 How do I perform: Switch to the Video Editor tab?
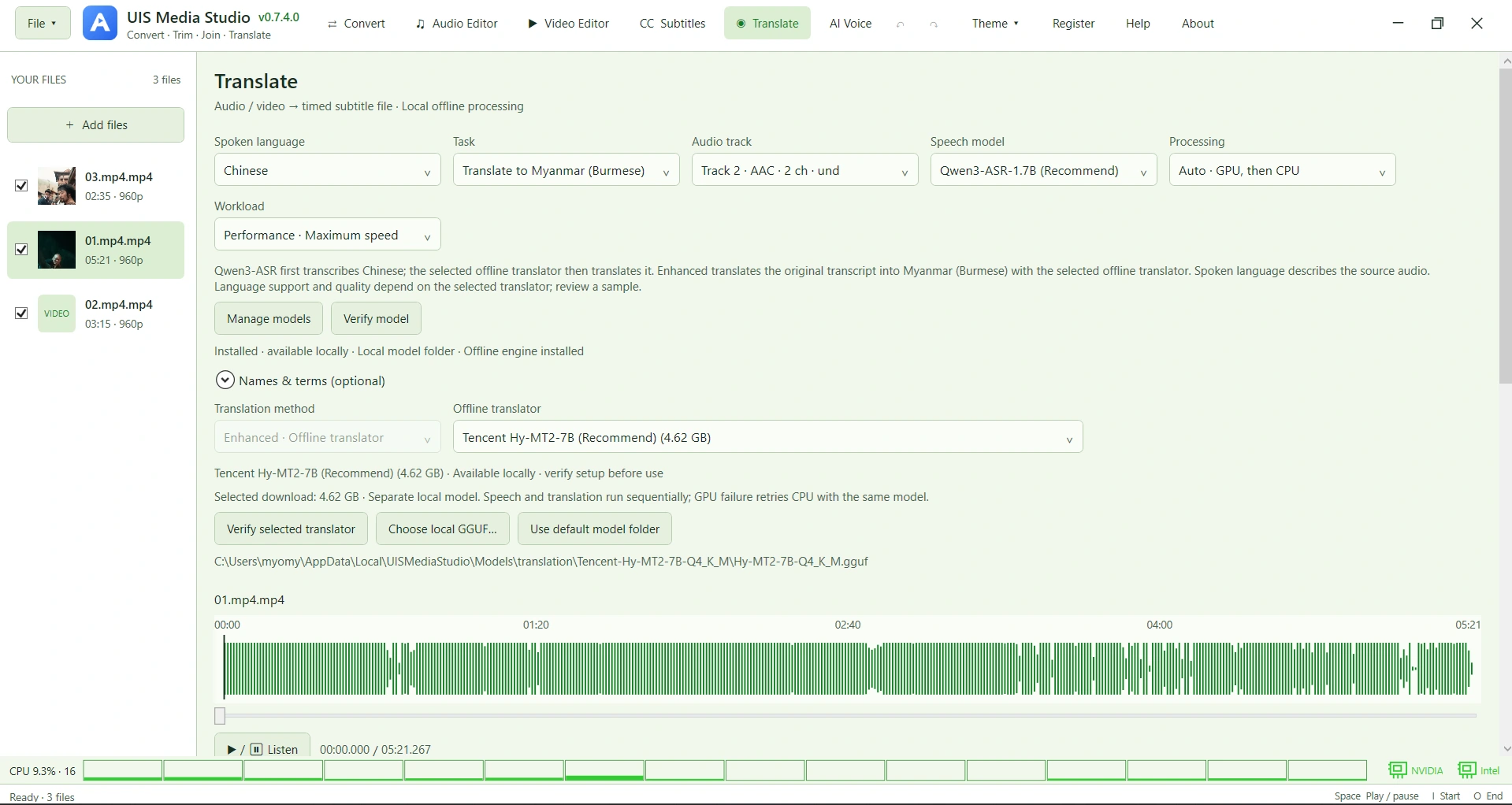[568, 24]
